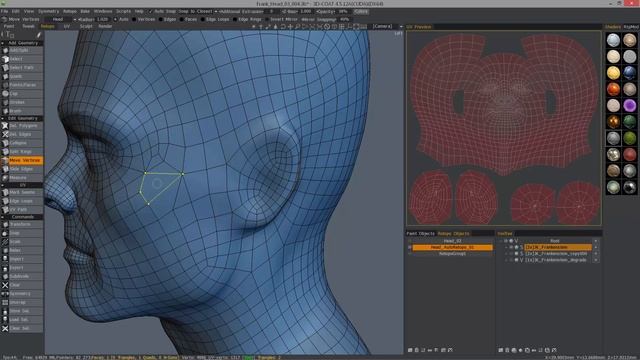Collapse the Commands section
The width and height of the screenshot is (640, 360).
click(2, 217)
